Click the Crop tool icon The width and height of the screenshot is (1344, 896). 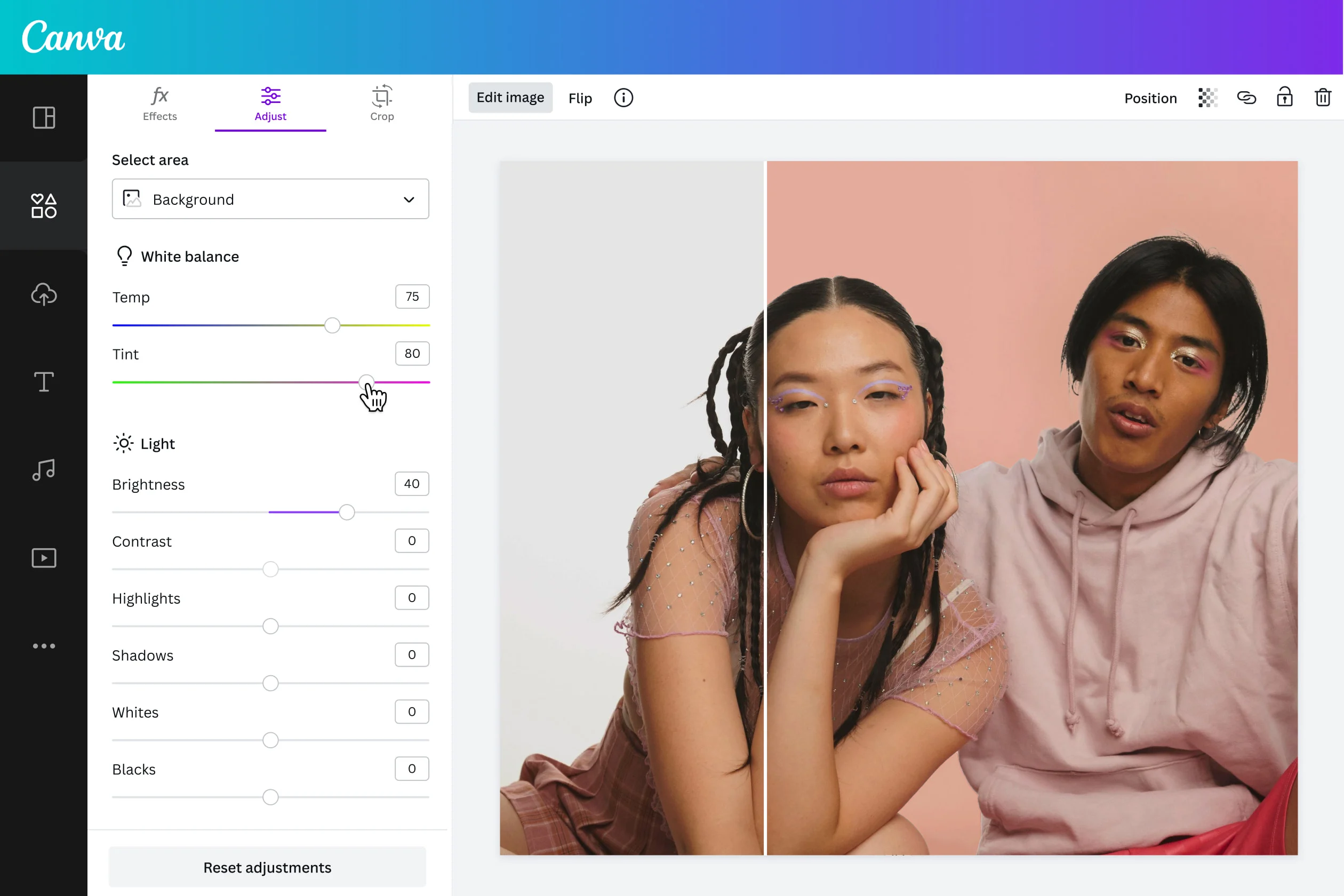point(381,96)
